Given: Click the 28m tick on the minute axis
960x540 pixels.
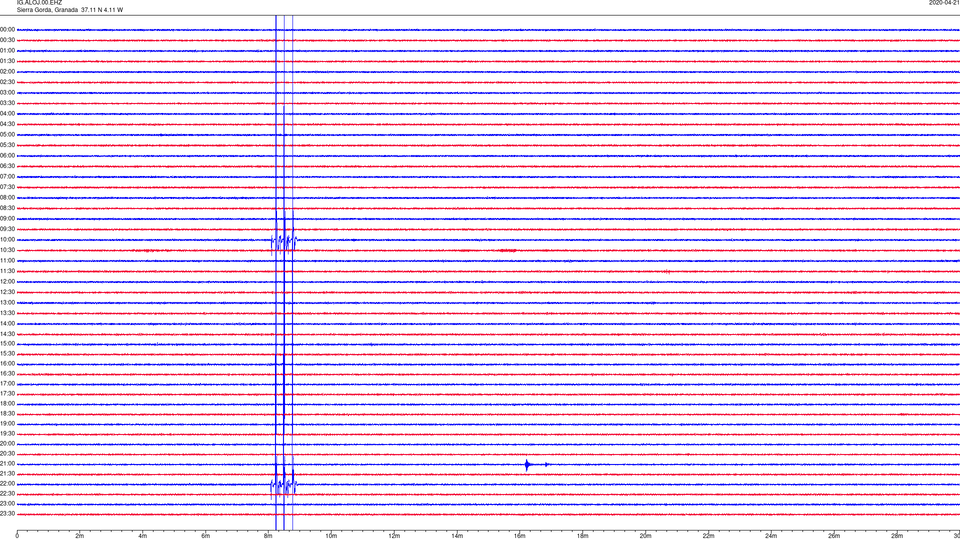Looking at the screenshot, I should coord(897,536).
